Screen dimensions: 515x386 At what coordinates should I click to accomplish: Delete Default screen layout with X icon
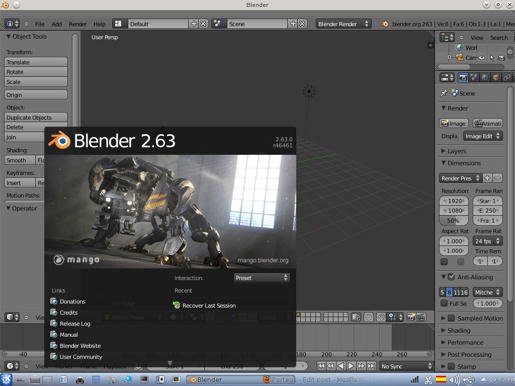(x=203, y=24)
